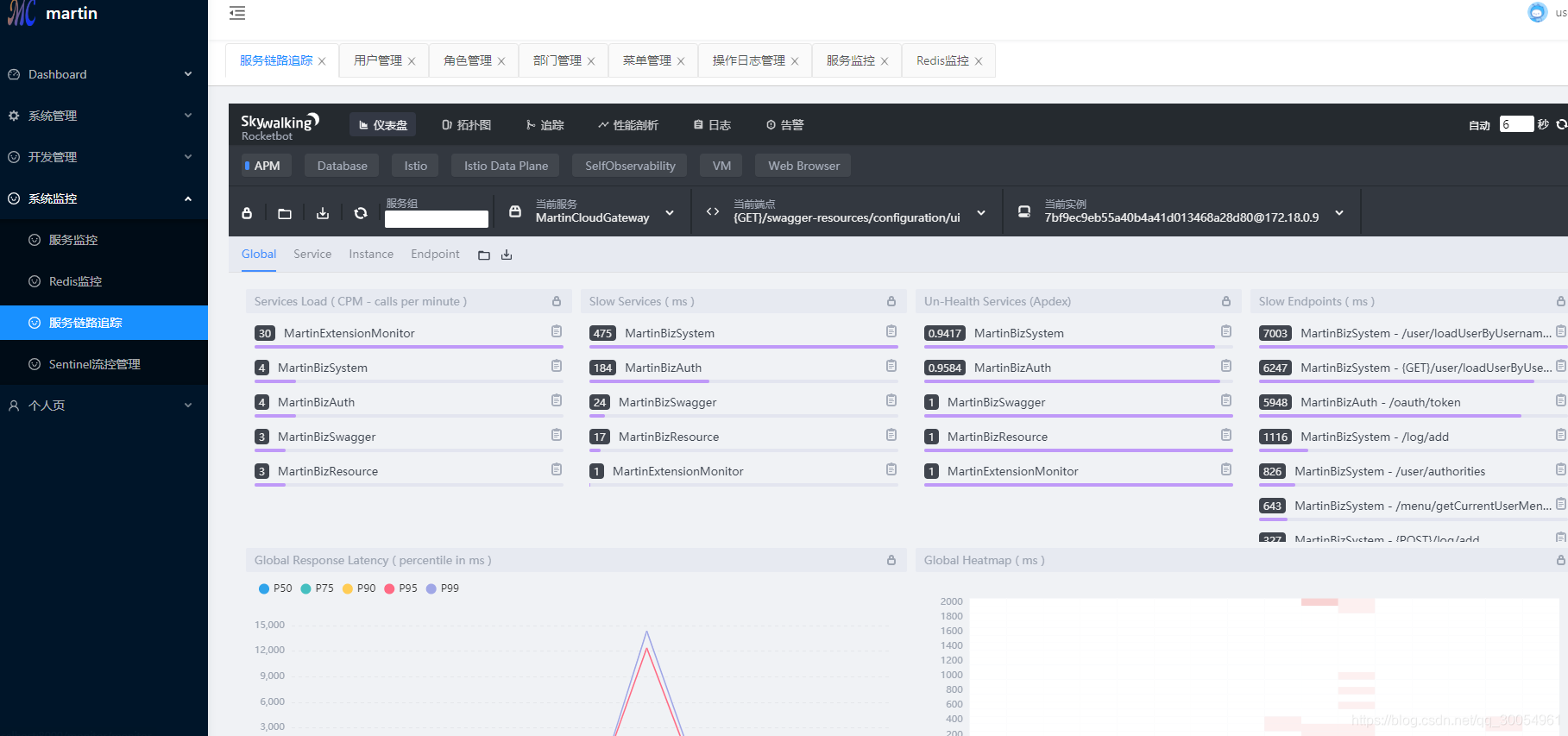Collapse the sidebar with the hamburger icon
The width and height of the screenshot is (1568, 736).
(x=237, y=13)
